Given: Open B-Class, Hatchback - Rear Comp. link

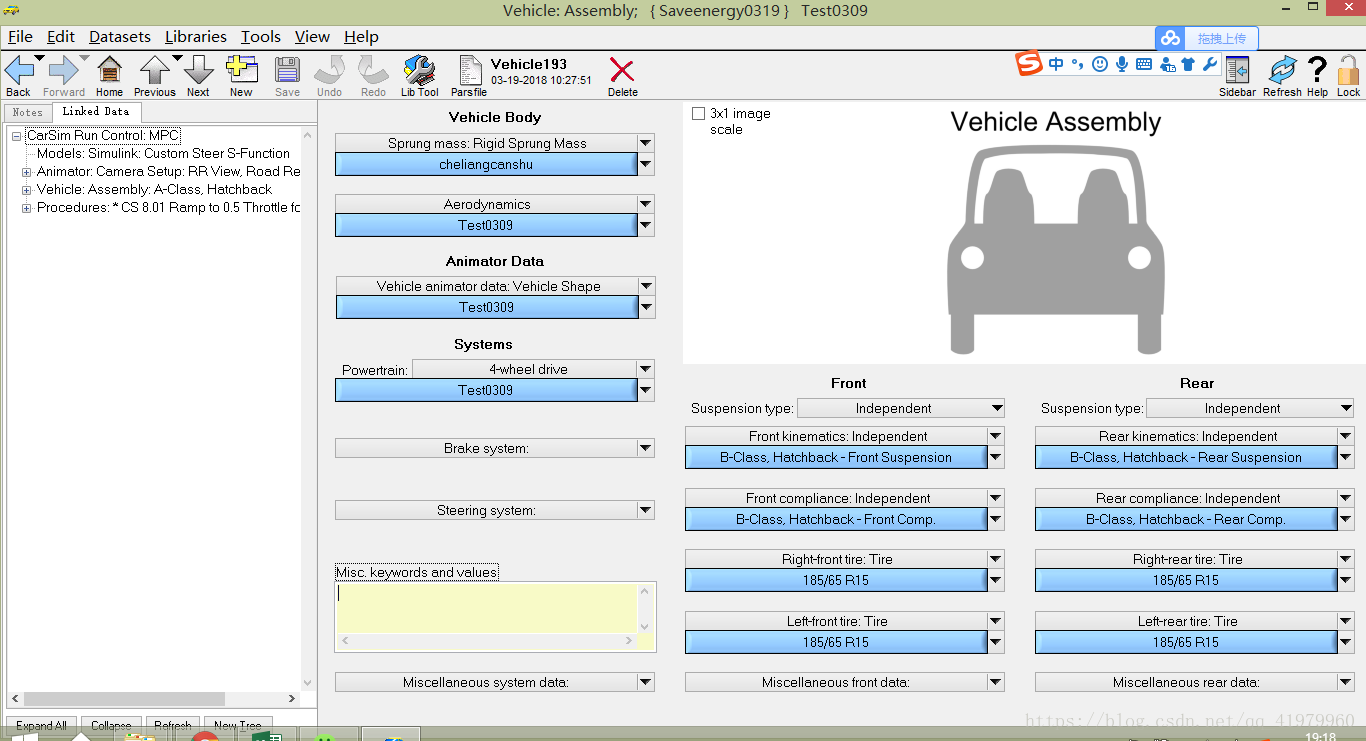Looking at the screenshot, I should [1186, 519].
